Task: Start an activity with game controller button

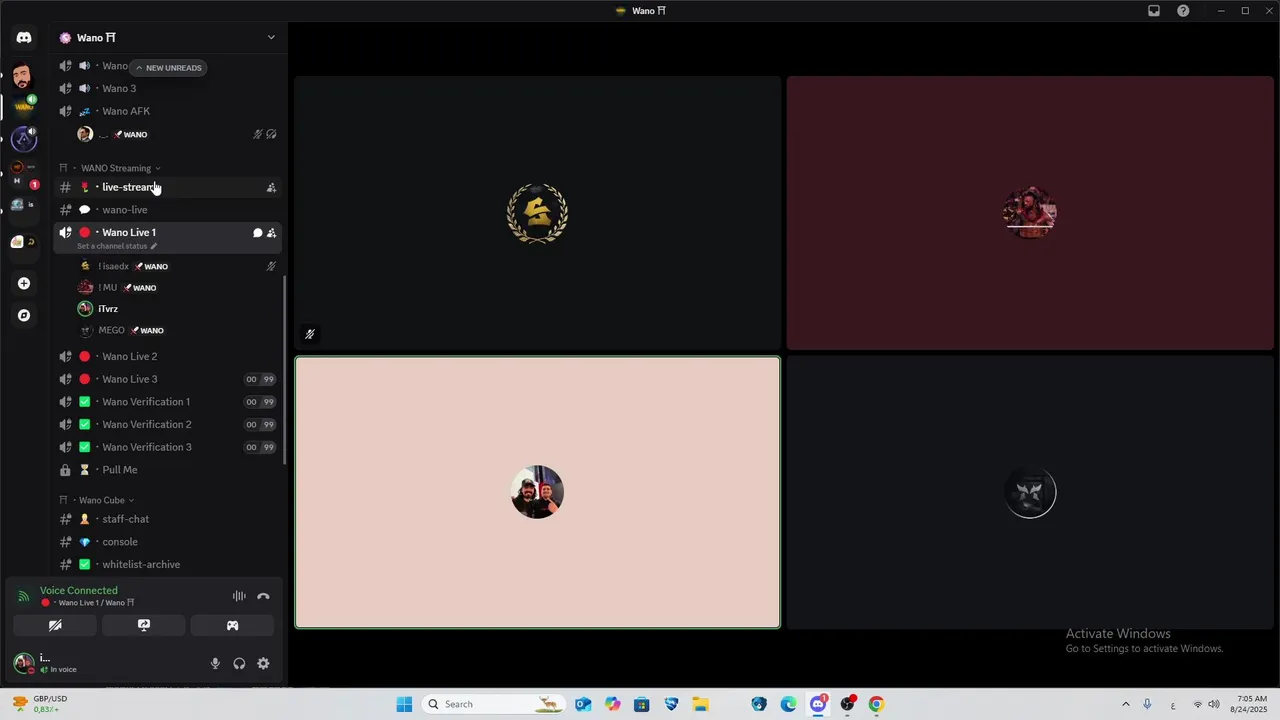Action: 232,625
